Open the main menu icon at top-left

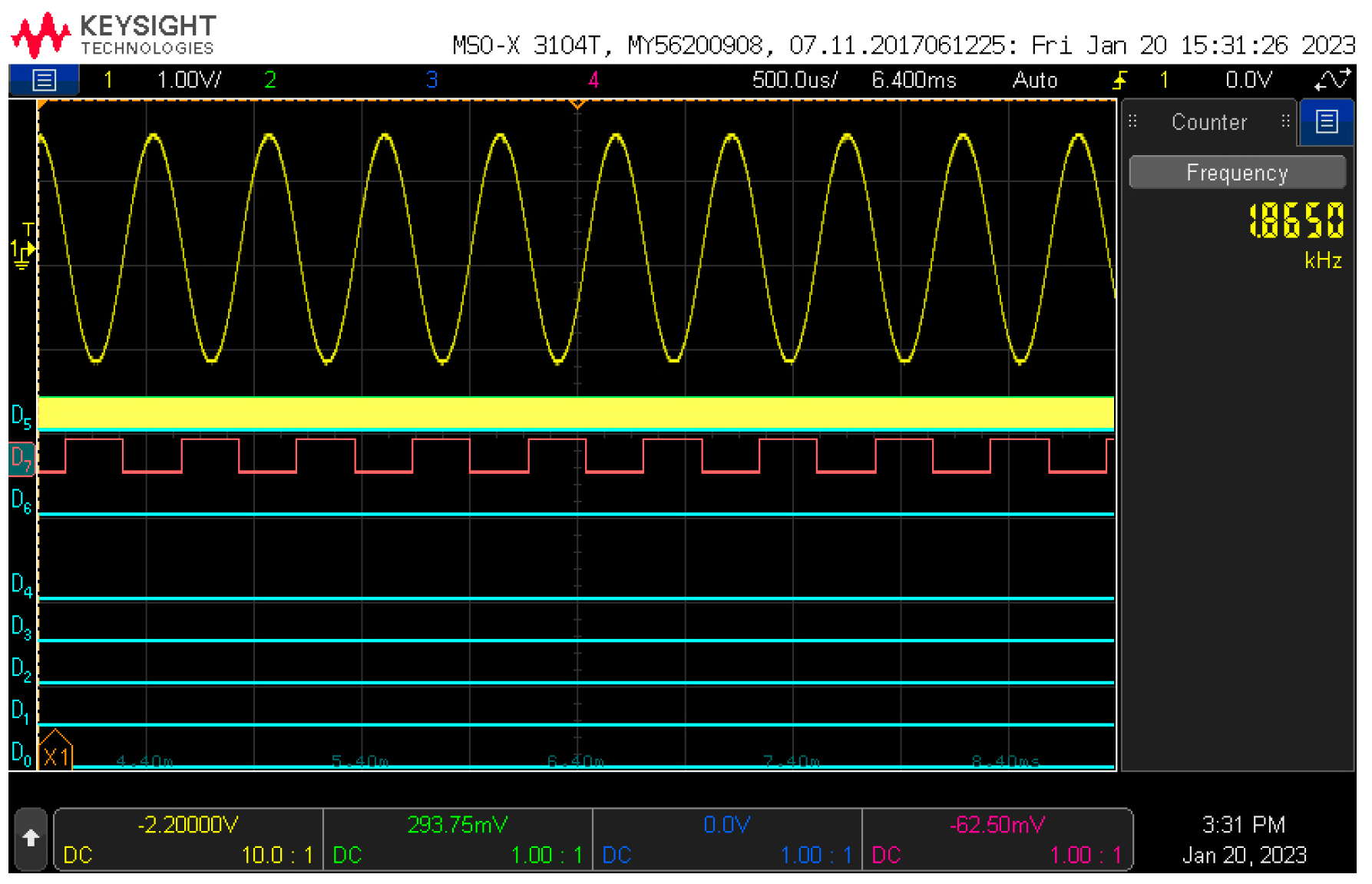pyautogui.click(x=44, y=80)
